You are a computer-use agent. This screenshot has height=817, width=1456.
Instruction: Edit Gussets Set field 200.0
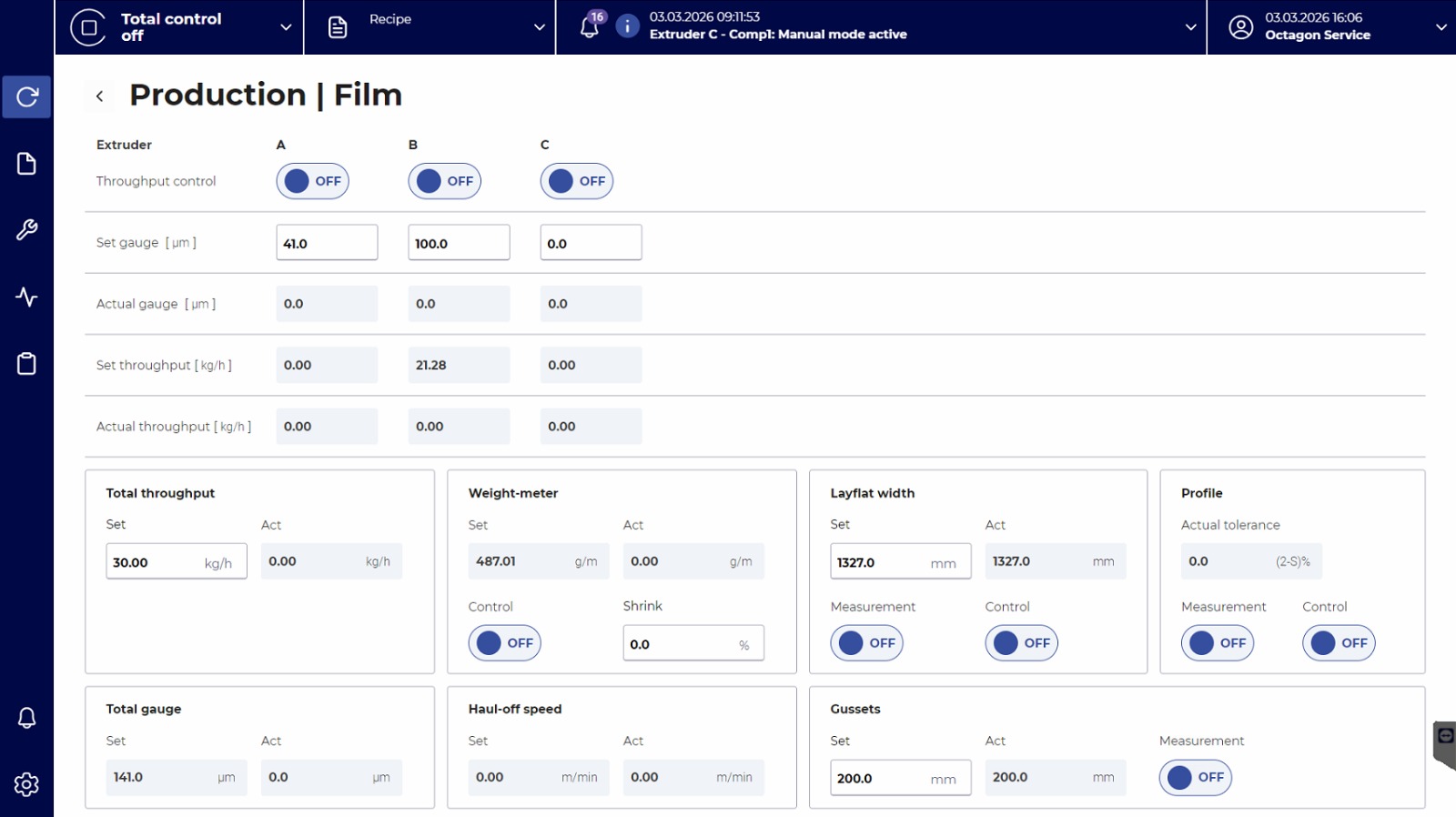pyautogui.click(x=901, y=778)
